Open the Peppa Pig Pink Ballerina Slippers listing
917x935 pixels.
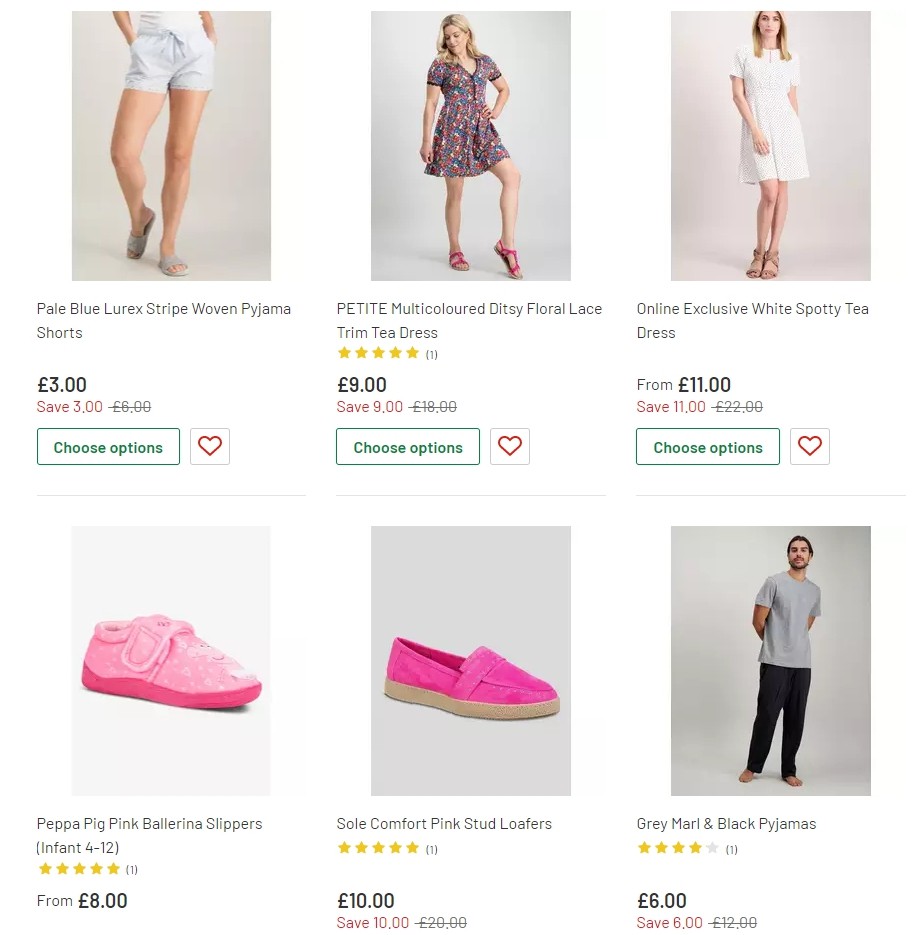click(148, 835)
